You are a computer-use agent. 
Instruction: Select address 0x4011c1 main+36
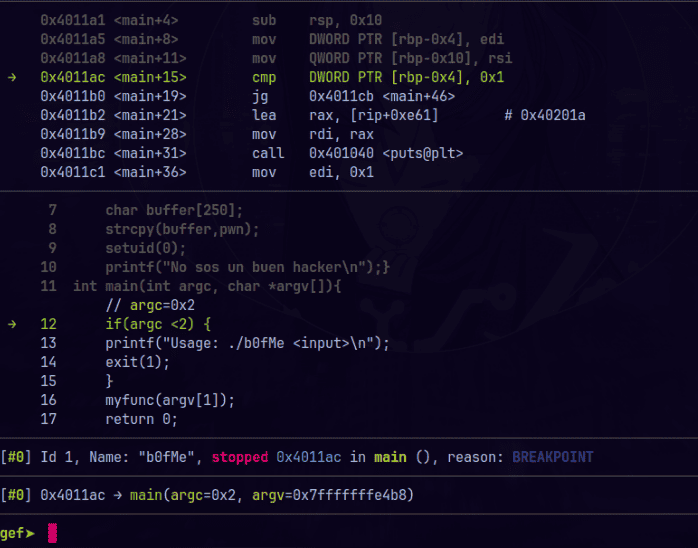coord(113,172)
